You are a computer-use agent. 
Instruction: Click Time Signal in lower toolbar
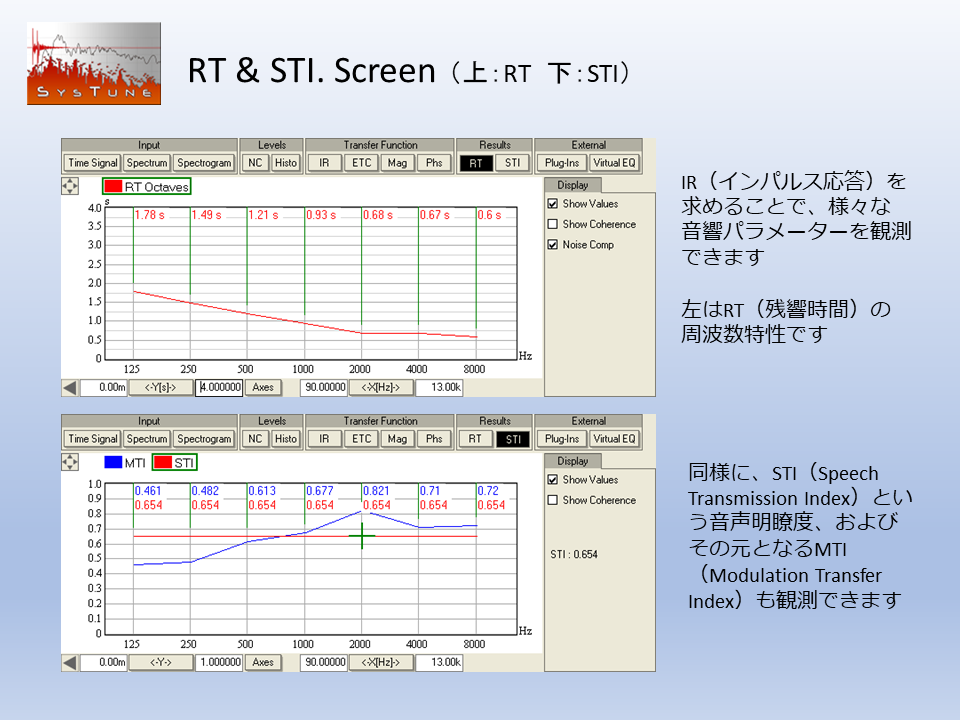point(92,439)
